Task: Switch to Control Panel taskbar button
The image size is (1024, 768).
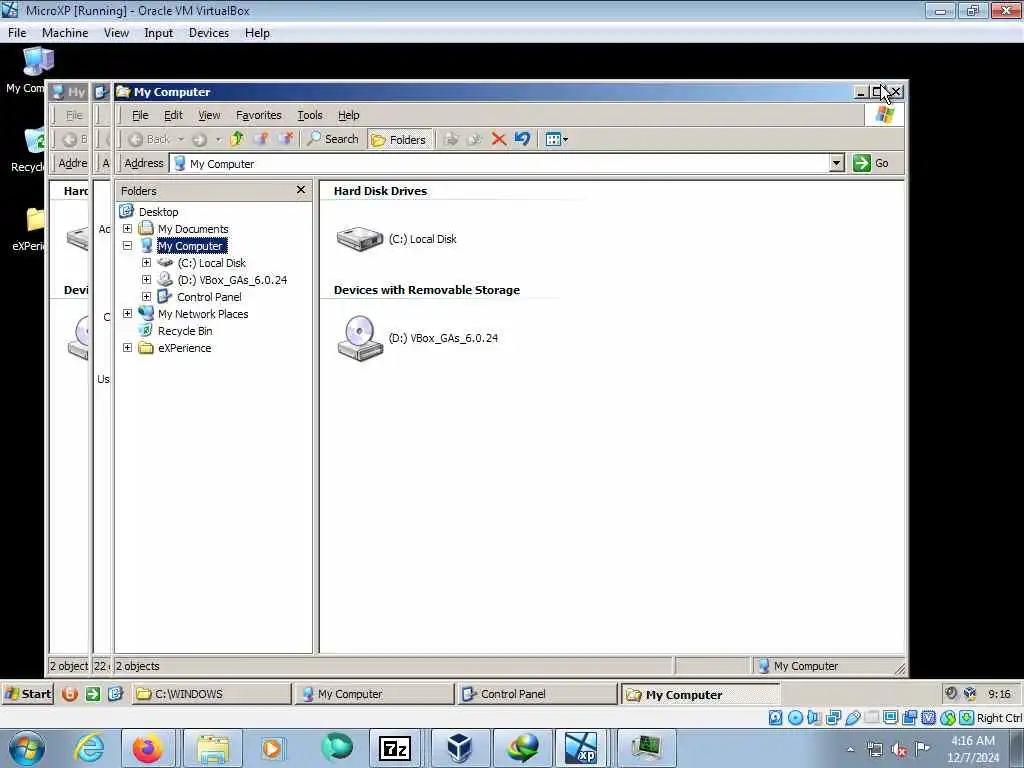Action: (x=537, y=694)
